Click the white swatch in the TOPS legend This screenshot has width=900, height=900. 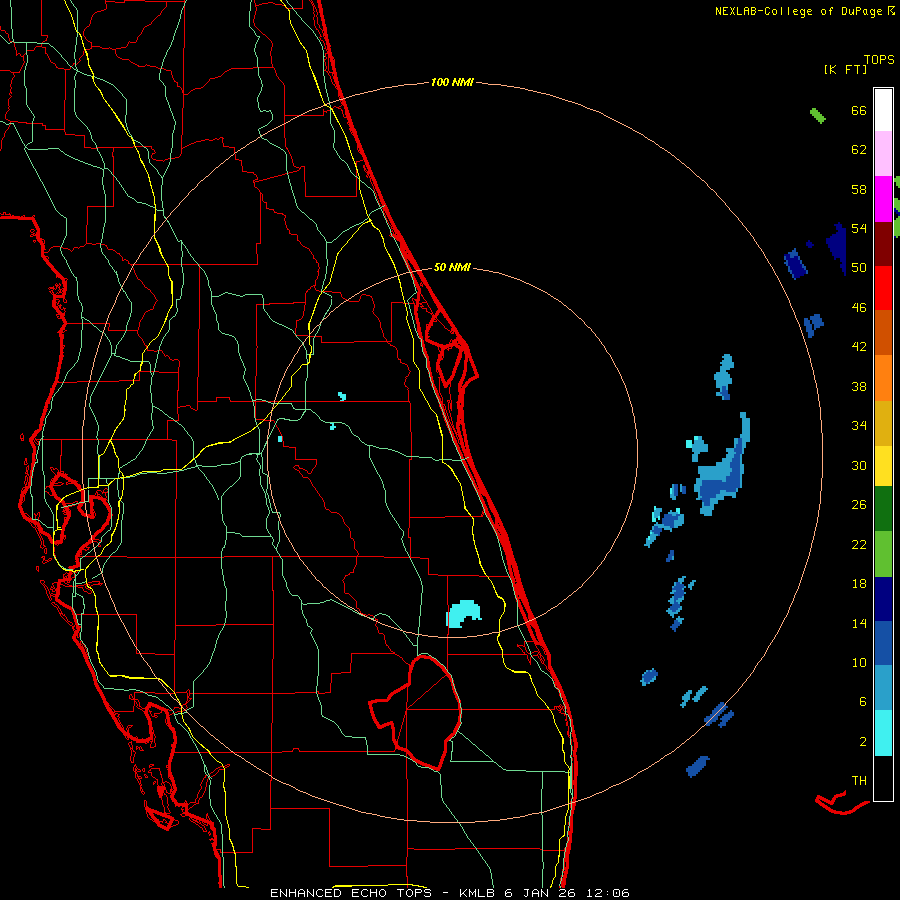[x=883, y=110]
